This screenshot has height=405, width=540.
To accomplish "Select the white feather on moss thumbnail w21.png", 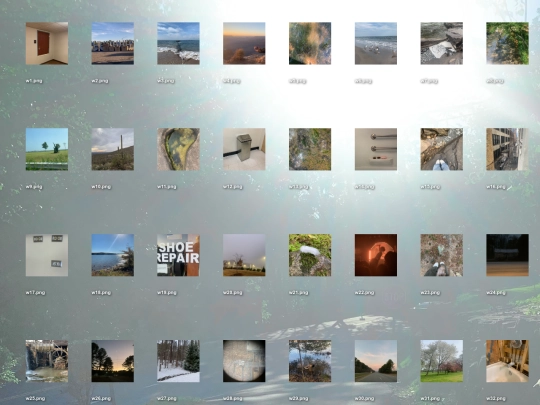I will 310,255.
